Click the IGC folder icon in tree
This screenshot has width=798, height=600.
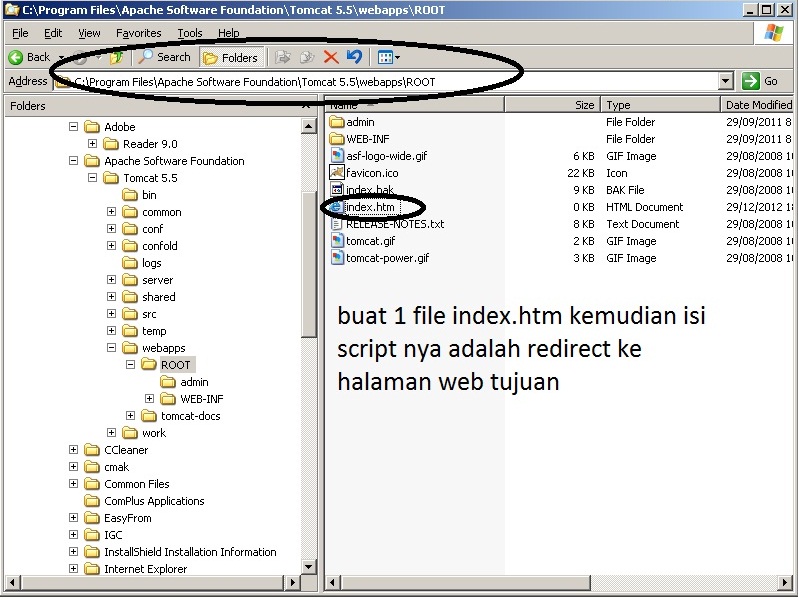tap(92, 535)
